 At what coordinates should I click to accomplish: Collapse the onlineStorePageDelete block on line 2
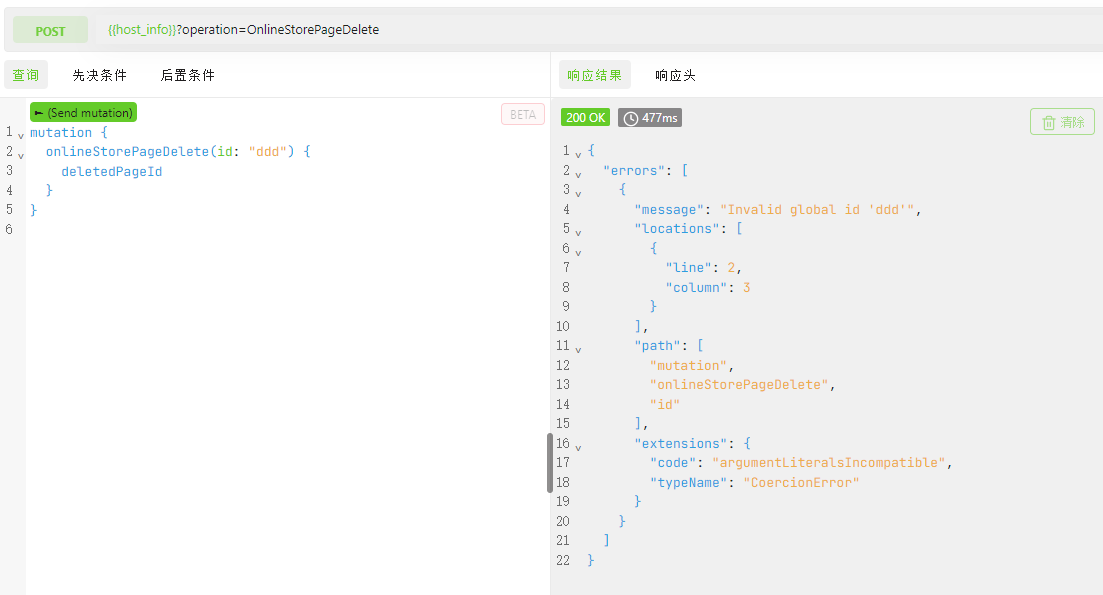(21, 154)
